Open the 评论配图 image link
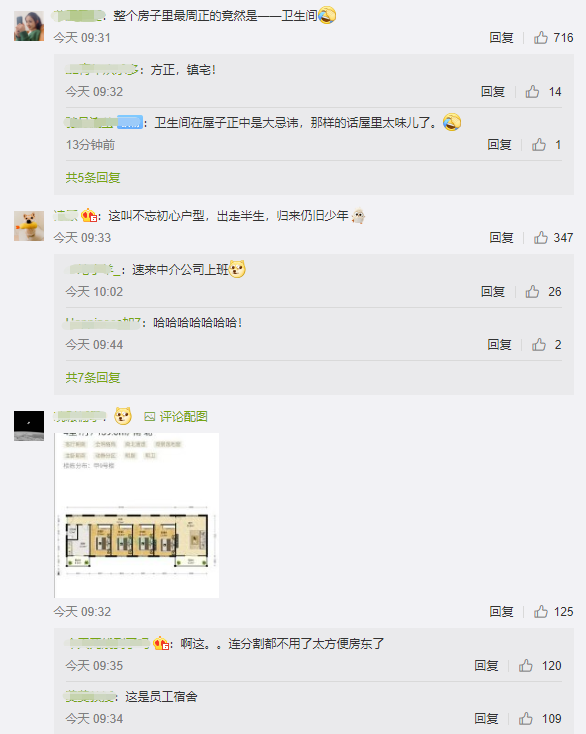The width and height of the screenshot is (586, 734). (176, 416)
